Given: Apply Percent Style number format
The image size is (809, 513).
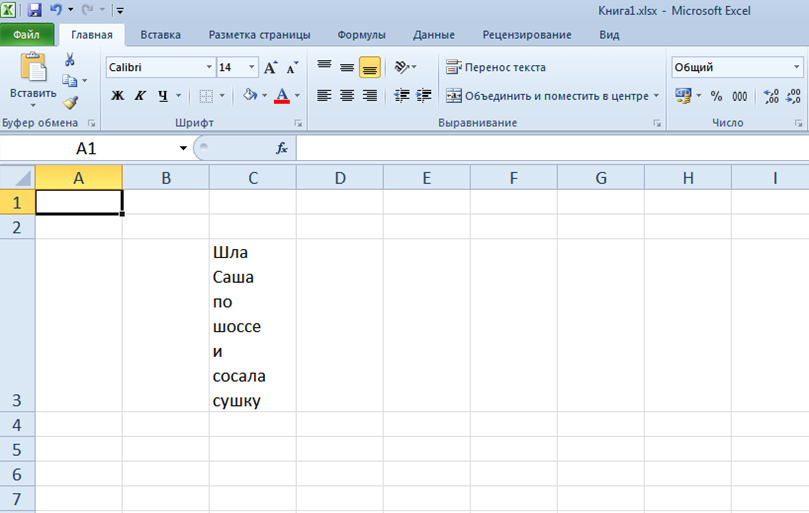Looking at the screenshot, I should tap(716, 96).
